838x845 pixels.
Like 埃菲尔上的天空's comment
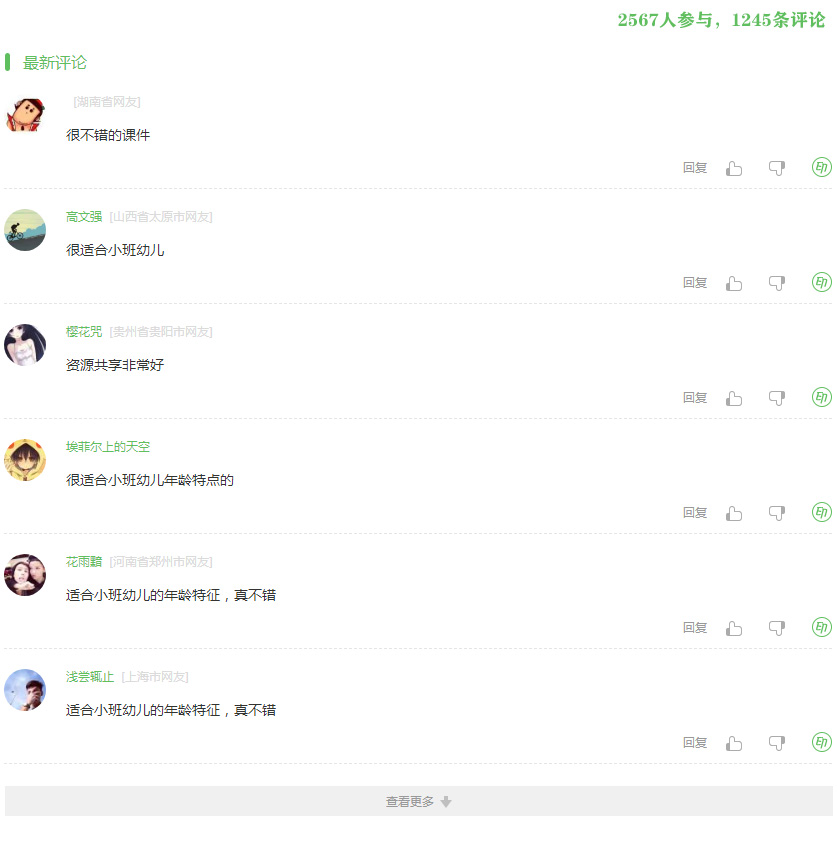pos(734,514)
